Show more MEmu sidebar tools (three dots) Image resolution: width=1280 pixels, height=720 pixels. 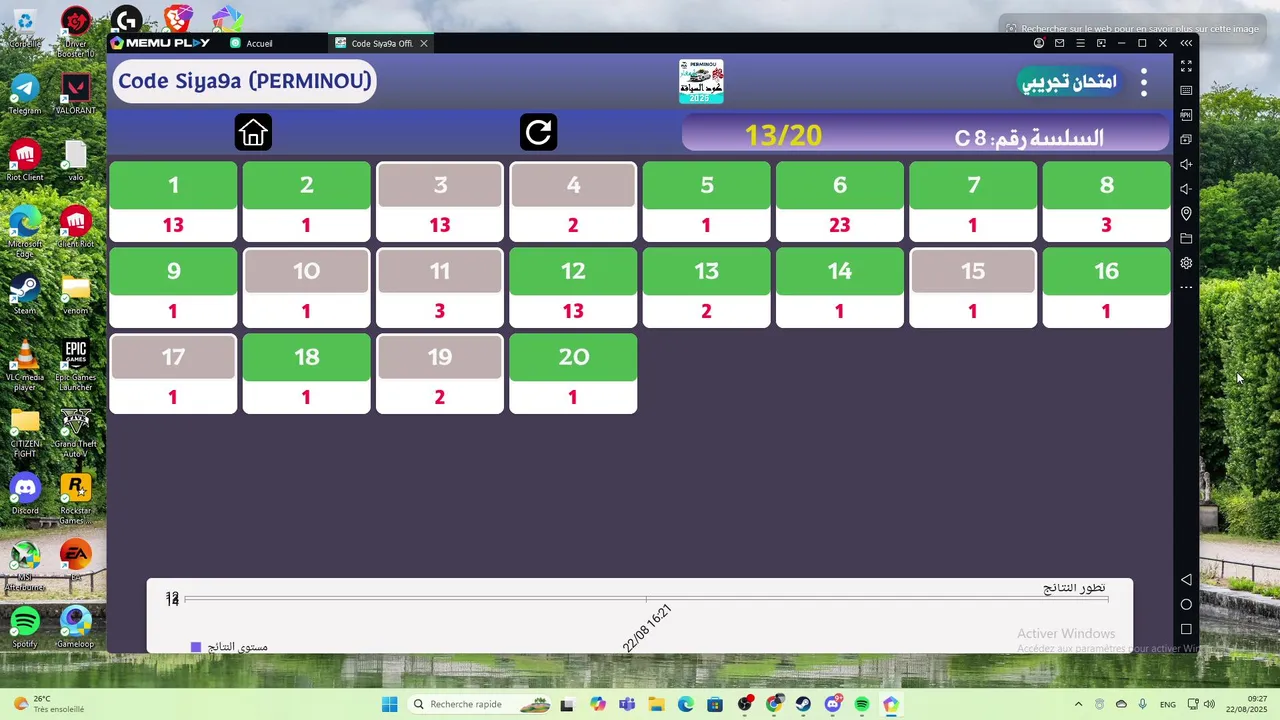tap(1186, 287)
